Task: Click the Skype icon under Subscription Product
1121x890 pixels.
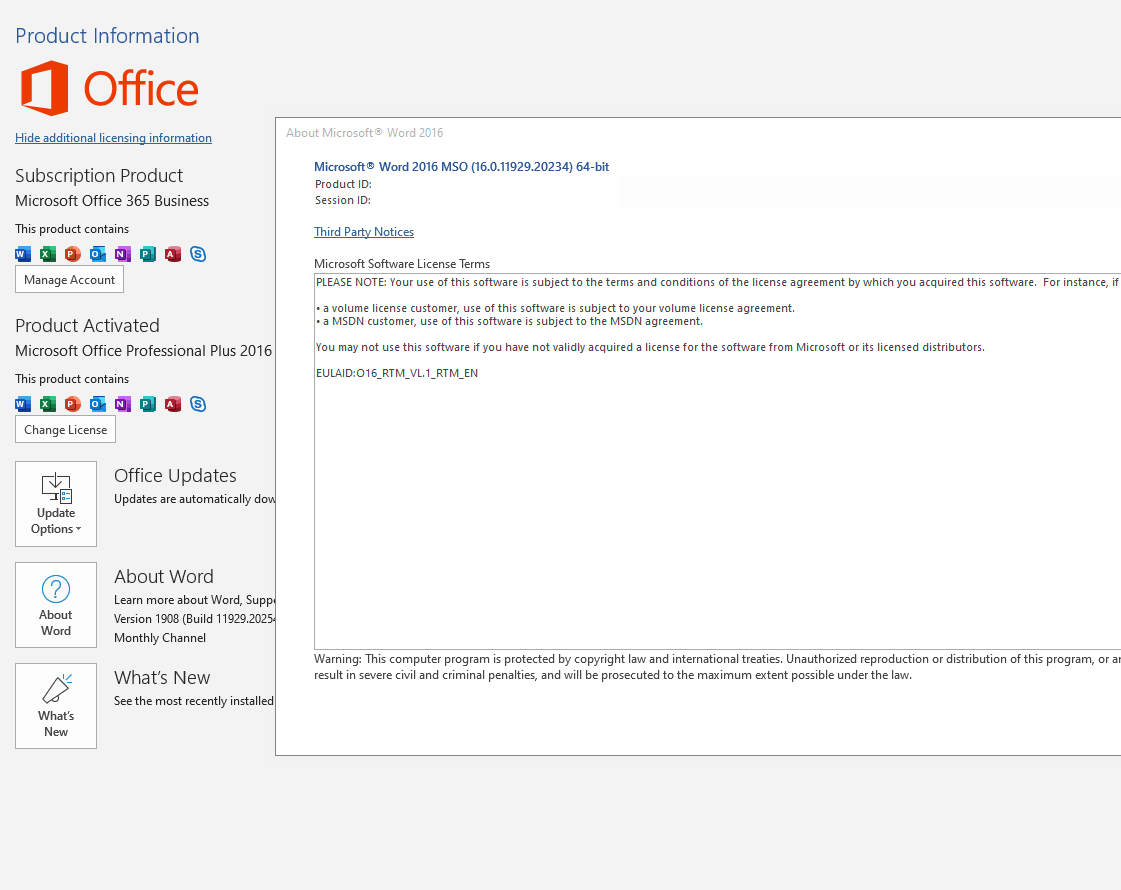Action: 198,254
